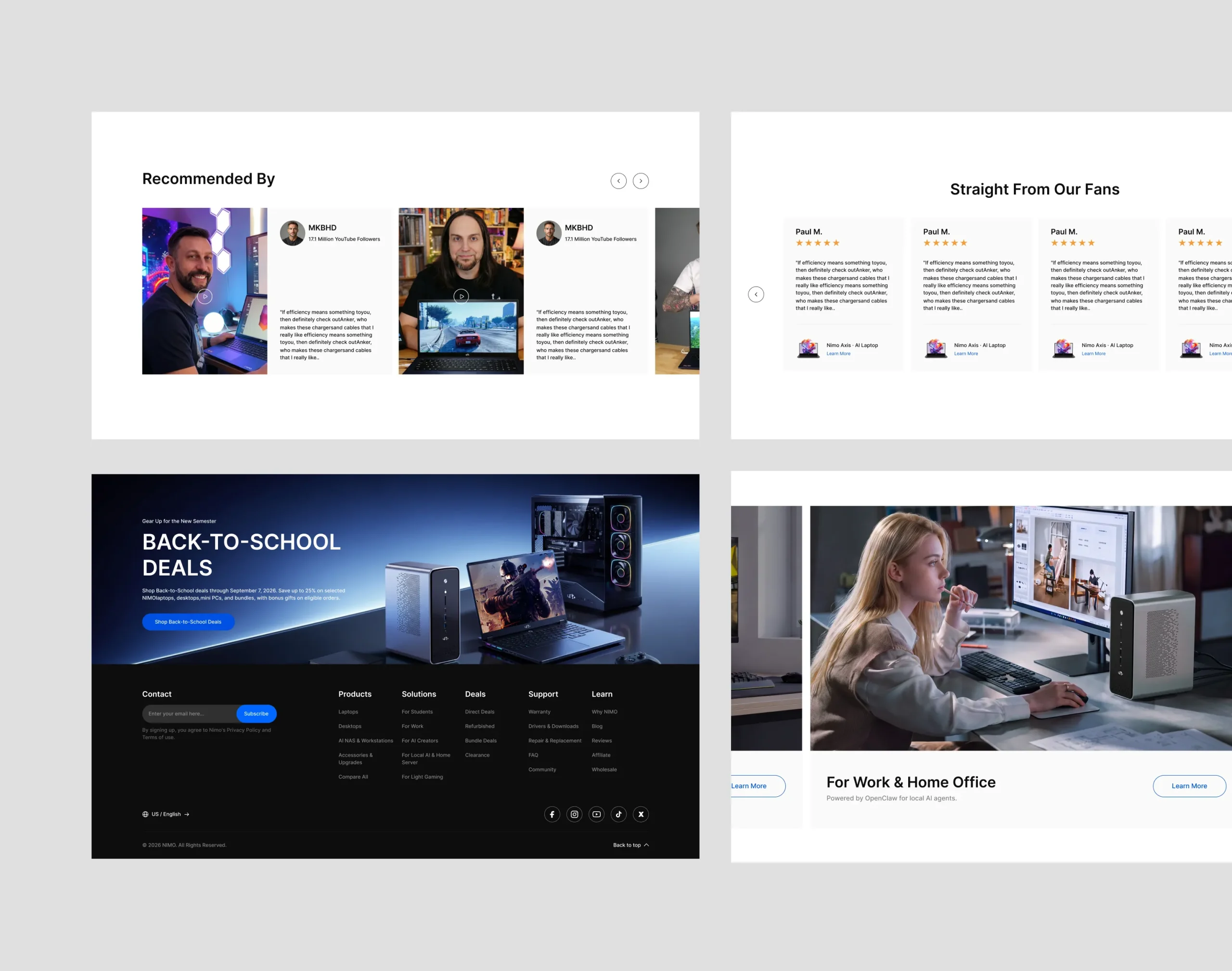The image size is (1232, 971).
Task: Click woman at desk Work & Home Office image
Action: pyautogui.click(x=1021, y=627)
